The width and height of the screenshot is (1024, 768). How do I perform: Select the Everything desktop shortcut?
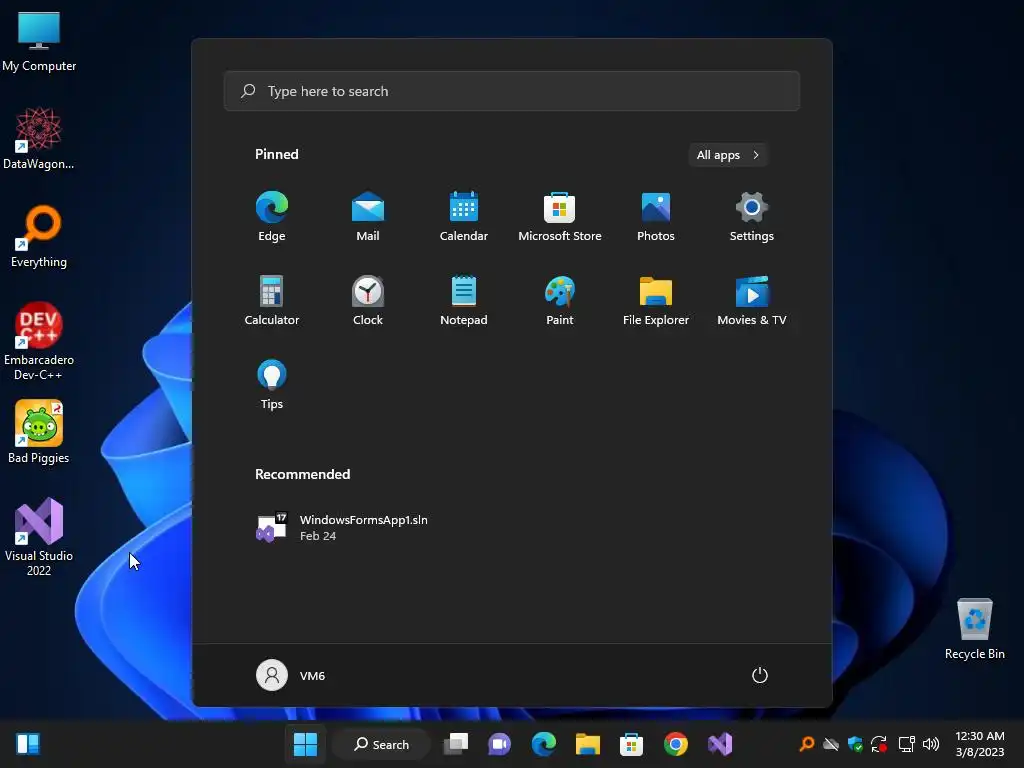coord(39,236)
